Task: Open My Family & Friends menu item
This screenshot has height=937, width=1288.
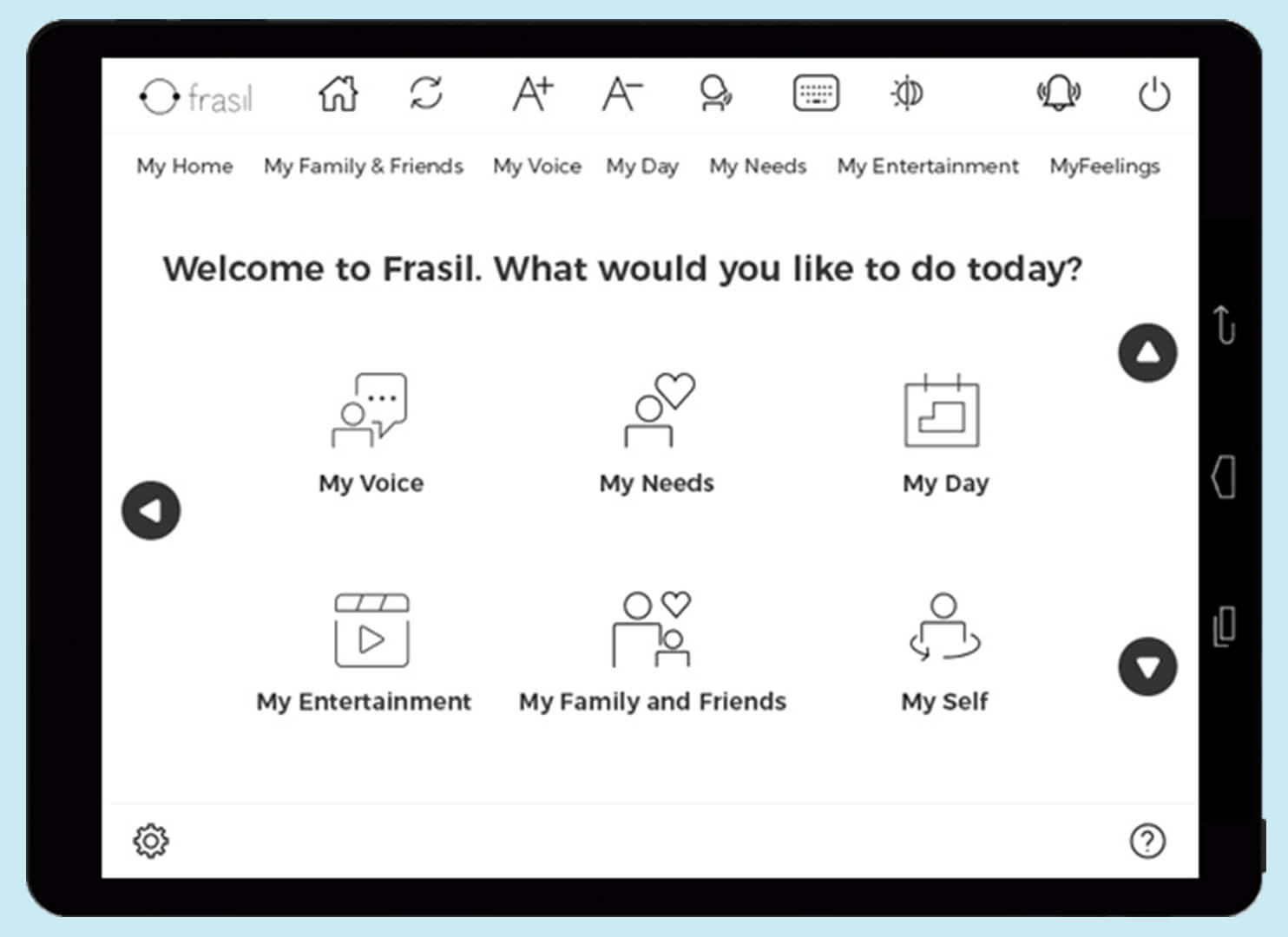Action: click(364, 166)
